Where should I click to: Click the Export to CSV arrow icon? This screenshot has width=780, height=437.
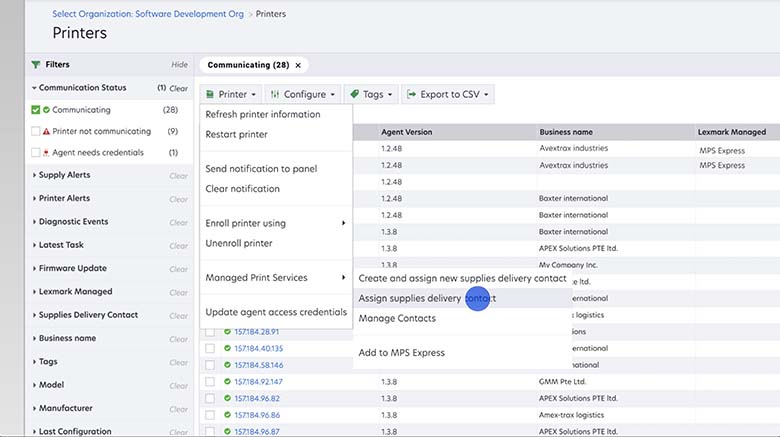click(x=411, y=95)
